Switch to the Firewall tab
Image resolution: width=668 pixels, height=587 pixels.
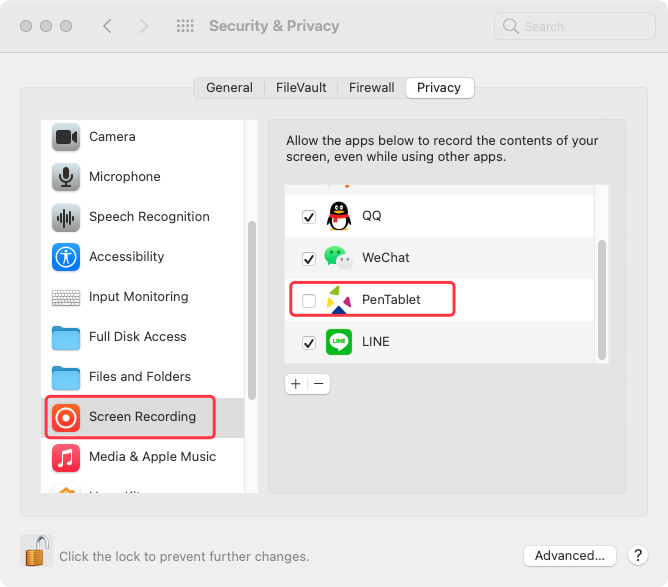pos(371,88)
